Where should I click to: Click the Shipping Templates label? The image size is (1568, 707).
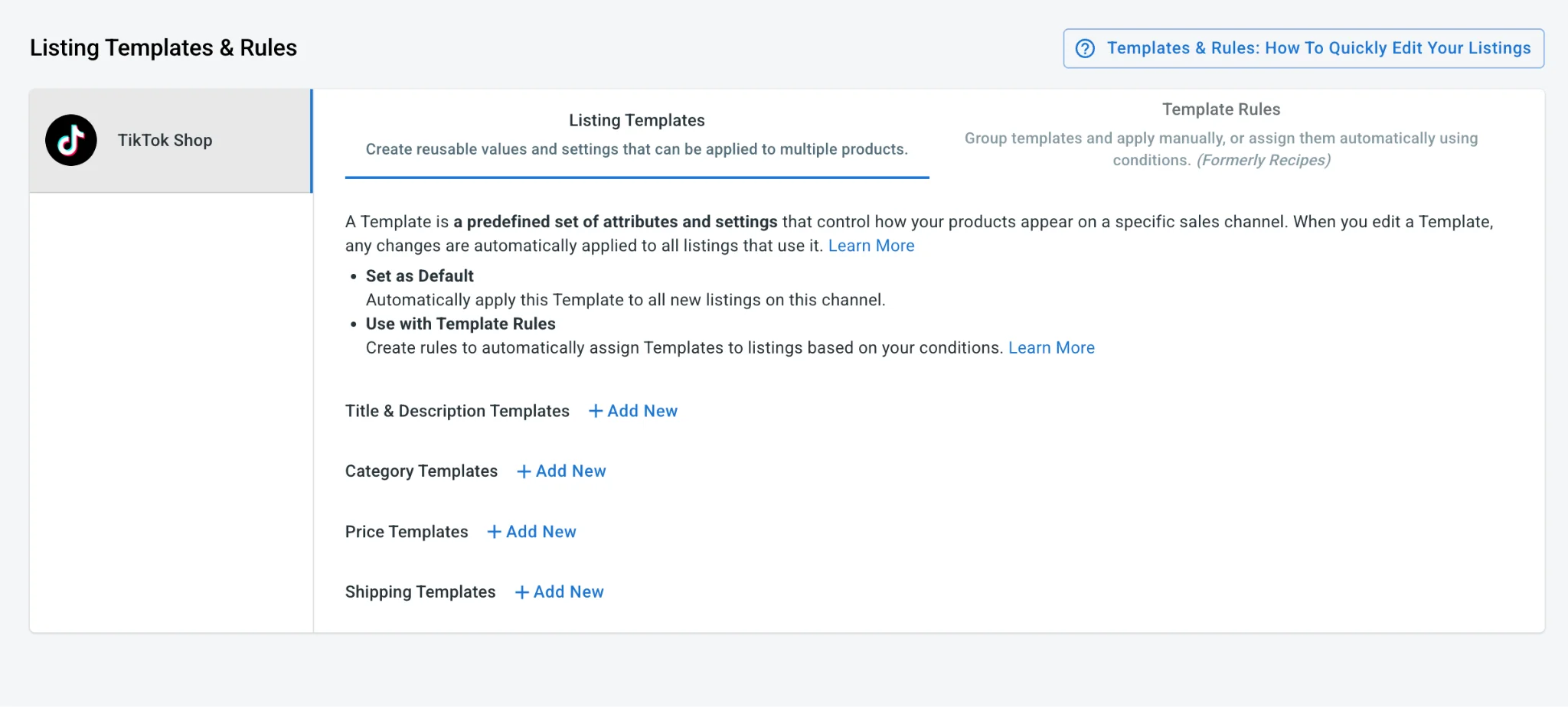coord(420,592)
